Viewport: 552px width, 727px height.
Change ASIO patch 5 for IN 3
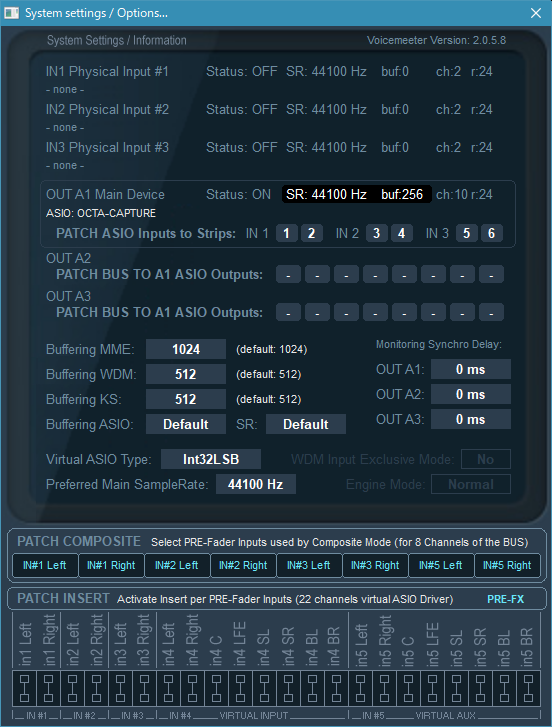click(467, 233)
